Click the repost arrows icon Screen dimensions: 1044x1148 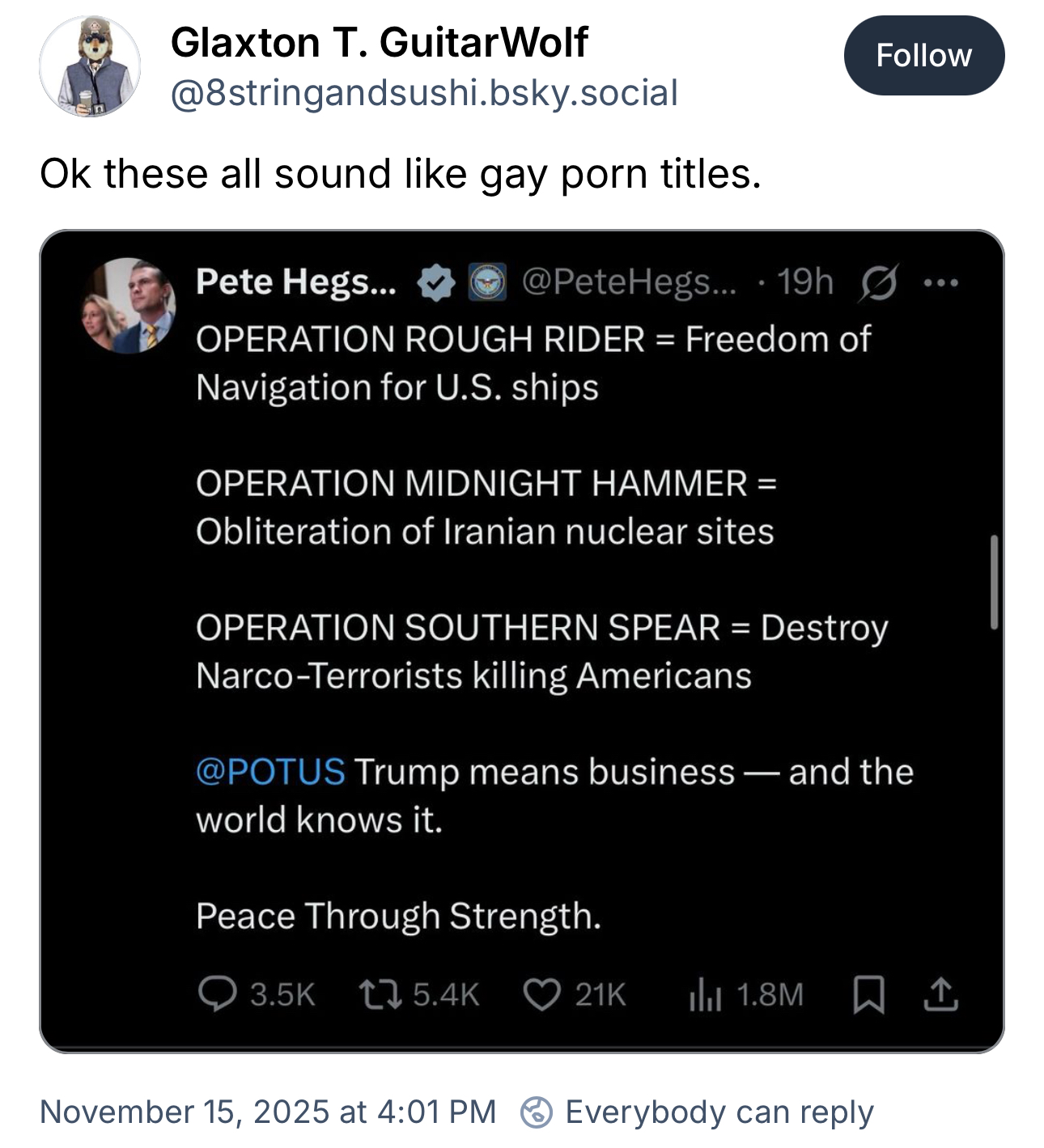coord(380,994)
